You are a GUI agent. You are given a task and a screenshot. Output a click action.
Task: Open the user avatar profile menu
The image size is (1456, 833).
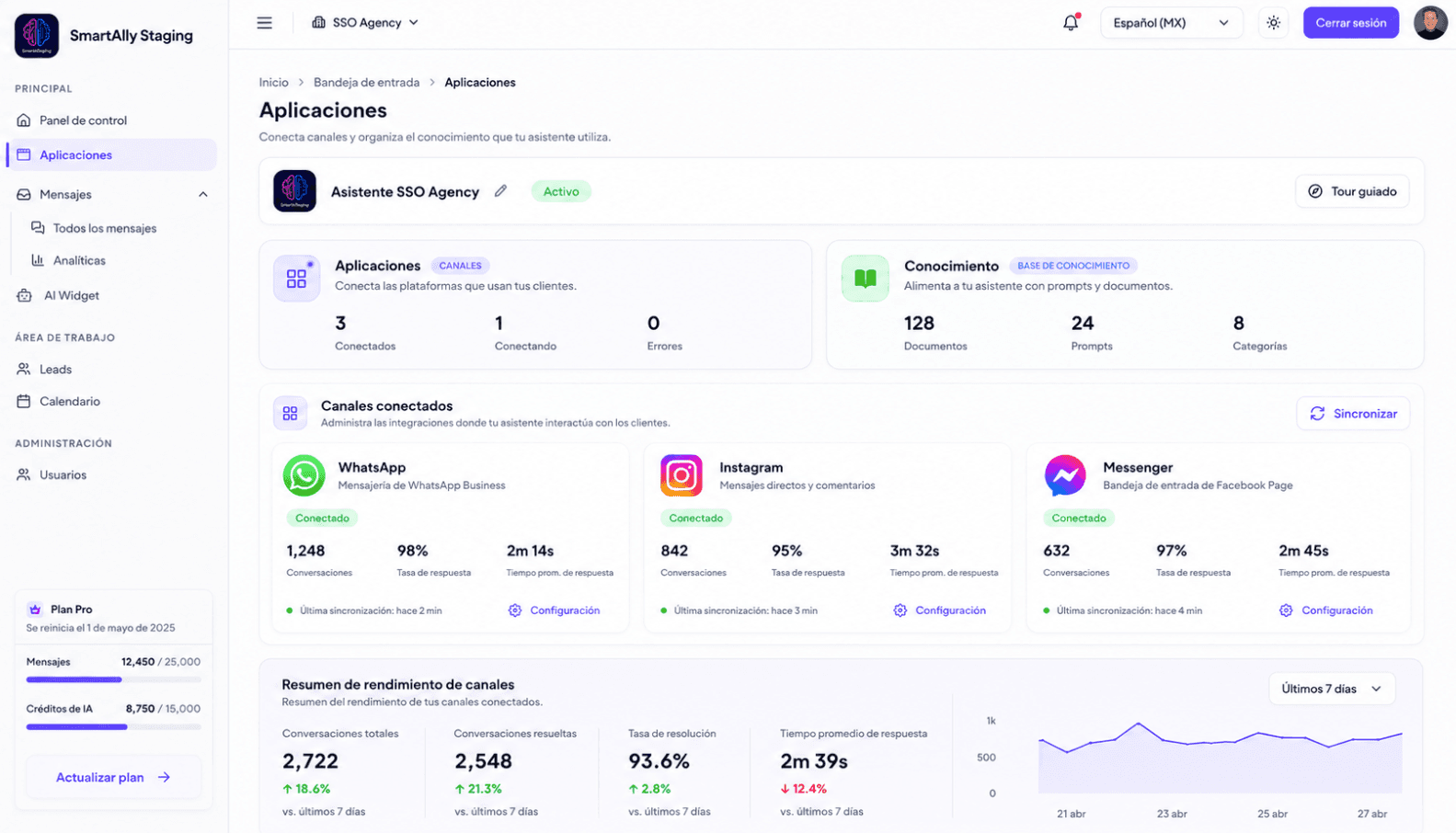pyautogui.click(x=1430, y=22)
